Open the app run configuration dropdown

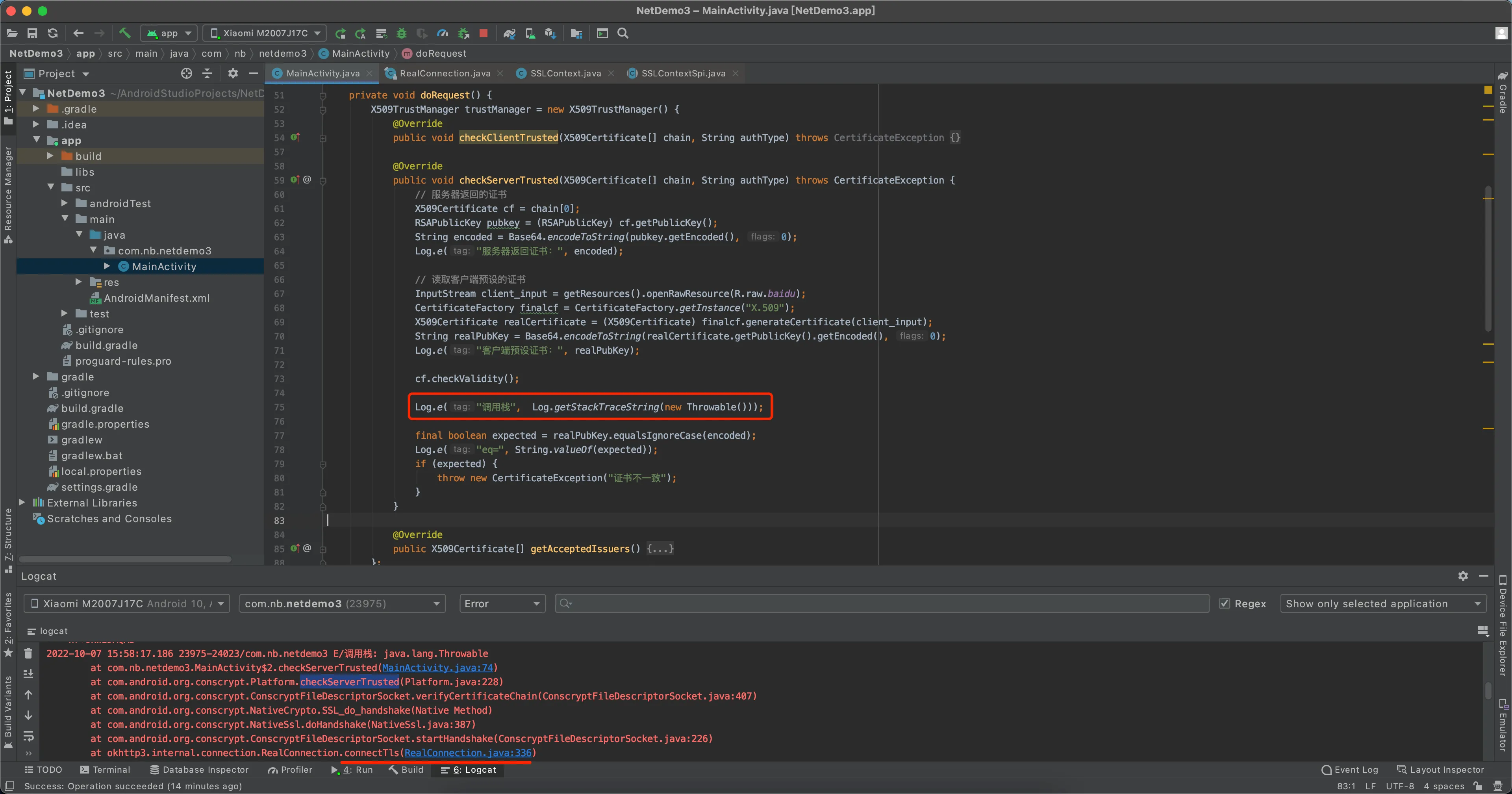click(169, 33)
